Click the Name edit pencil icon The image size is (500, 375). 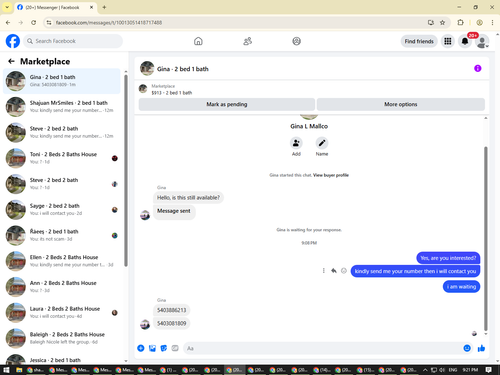322,143
